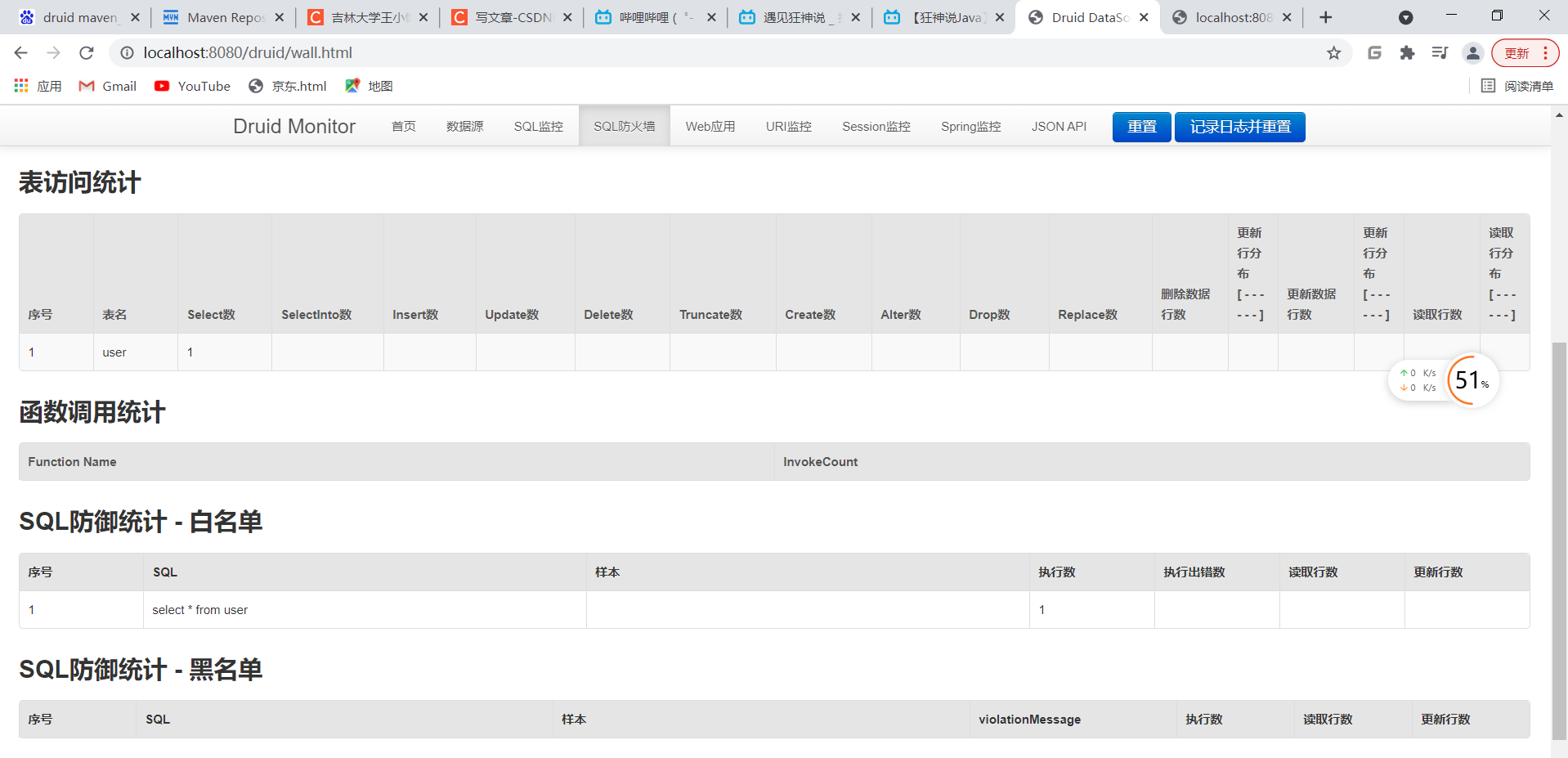Open the Chrome profile avatar

1472,53
